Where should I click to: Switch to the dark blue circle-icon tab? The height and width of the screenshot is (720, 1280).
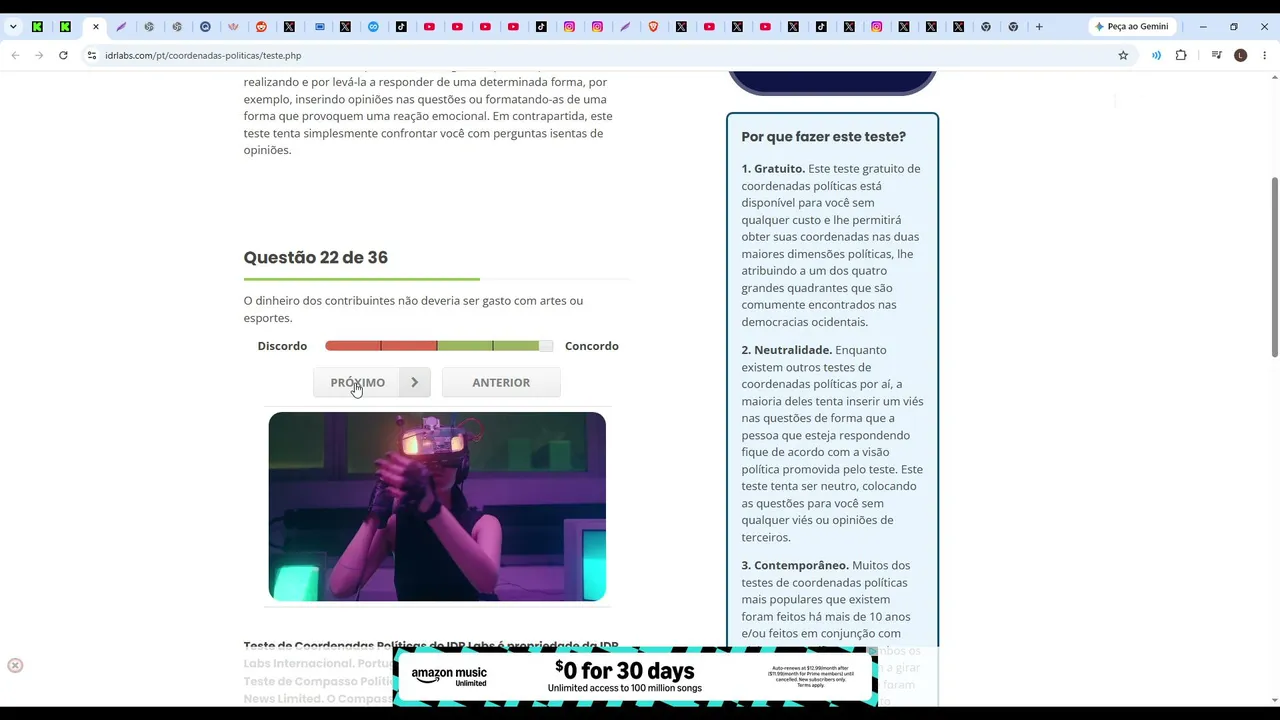pos(205,27)
